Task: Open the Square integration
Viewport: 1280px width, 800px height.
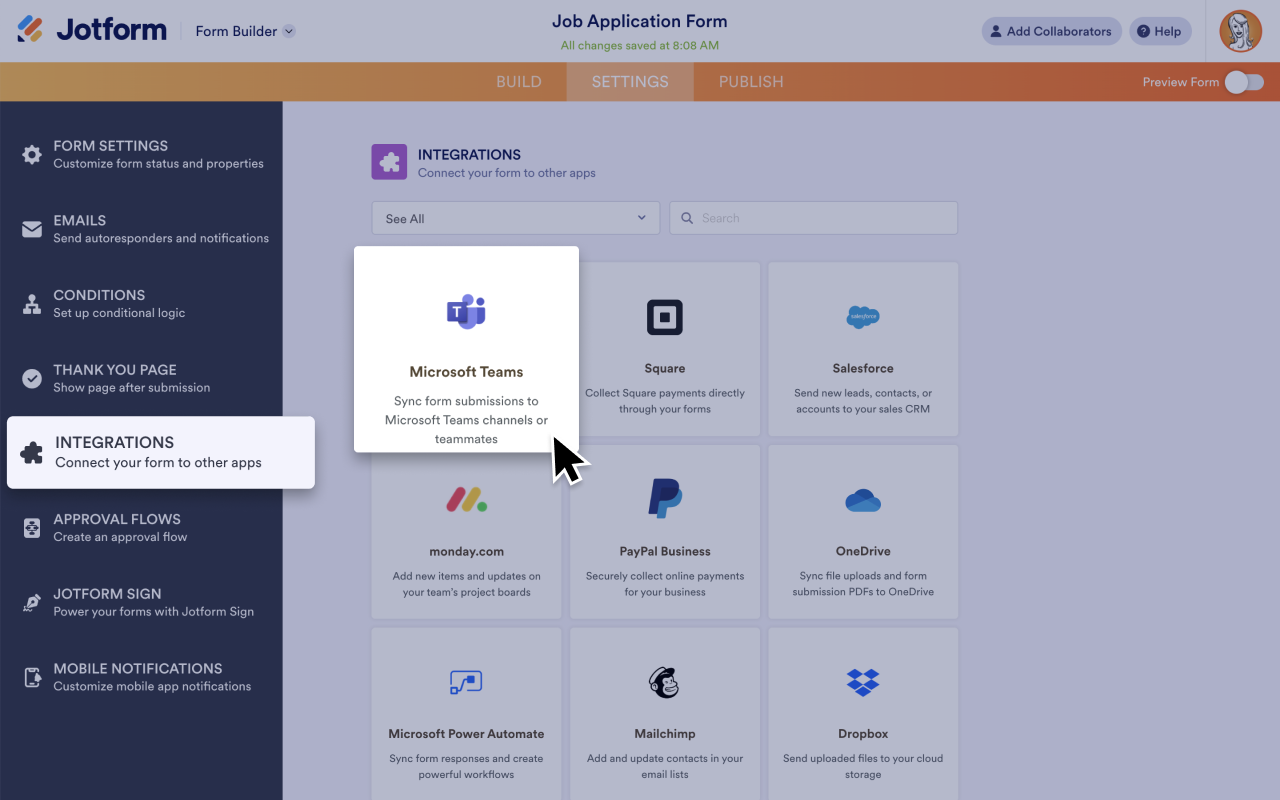Action: [x=664, y=318]
